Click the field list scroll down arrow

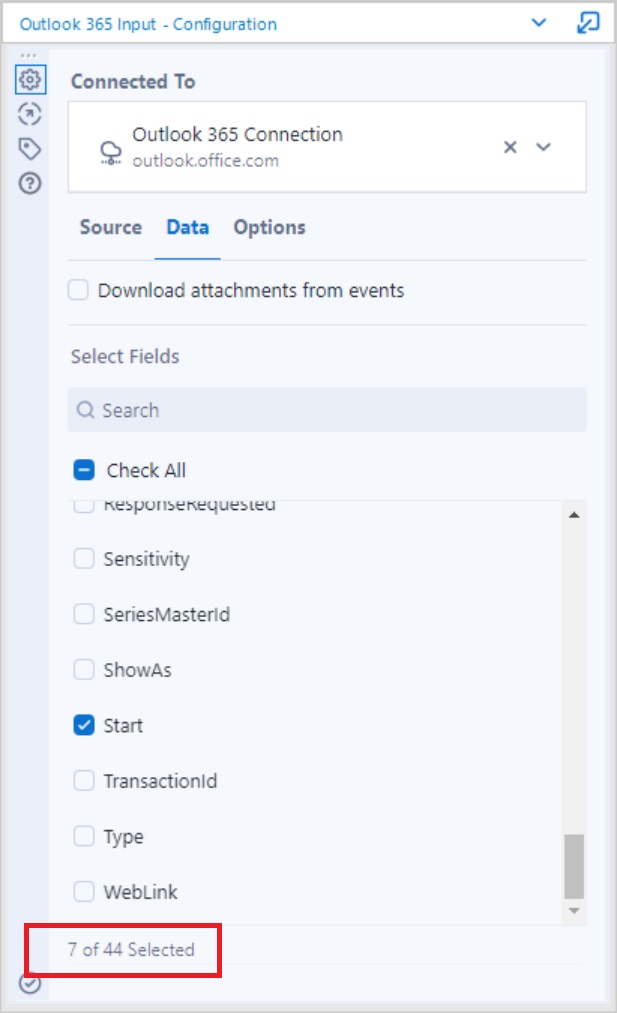click(x=574, y=911)
